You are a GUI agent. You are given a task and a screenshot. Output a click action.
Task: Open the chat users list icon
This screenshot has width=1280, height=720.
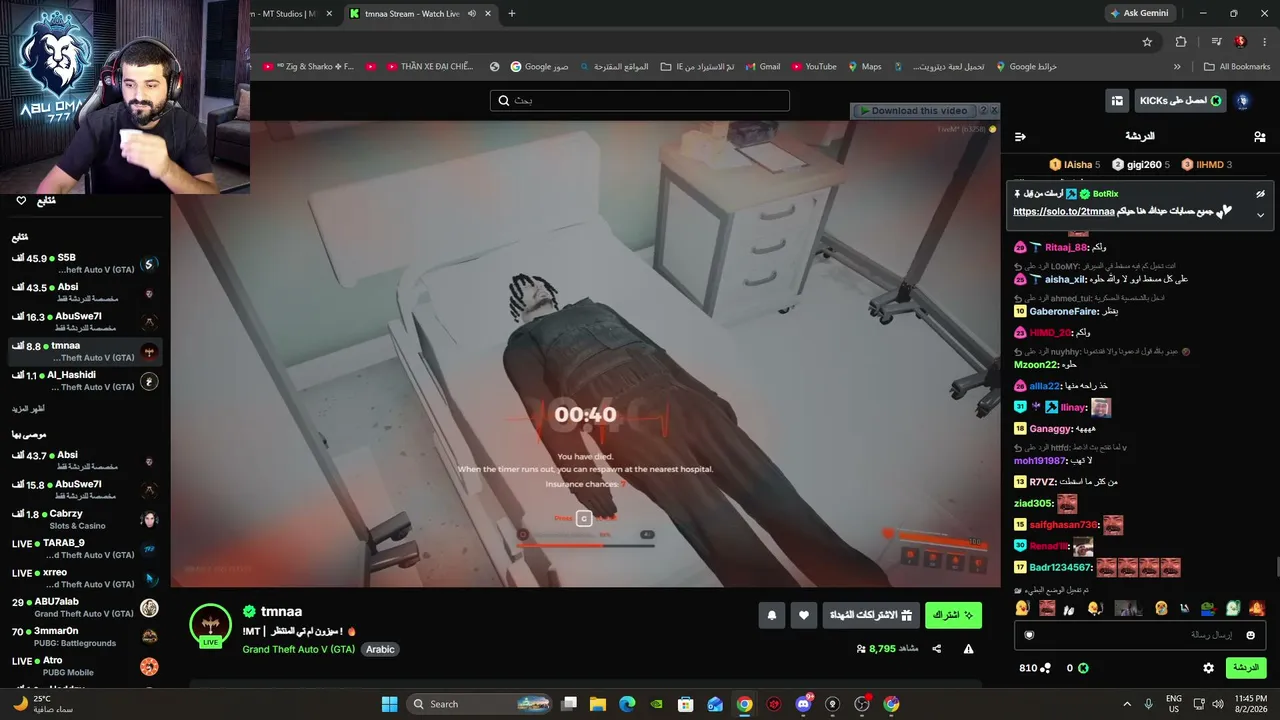click(x=1259, y=137)
